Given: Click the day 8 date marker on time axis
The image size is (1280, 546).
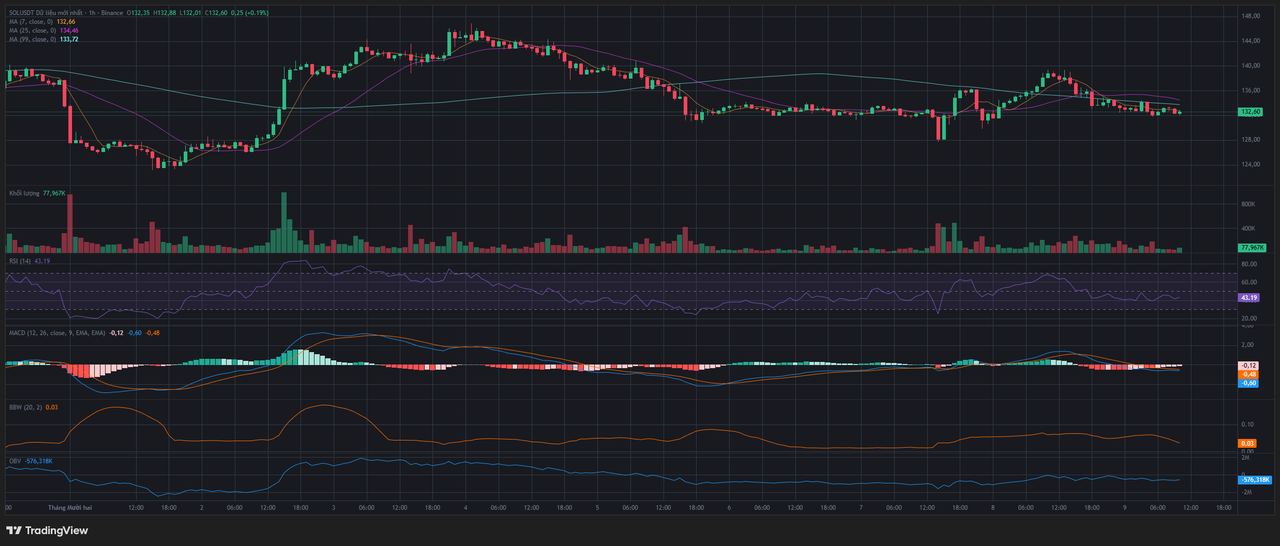Looking at the screenshot, I should point(992,507).
